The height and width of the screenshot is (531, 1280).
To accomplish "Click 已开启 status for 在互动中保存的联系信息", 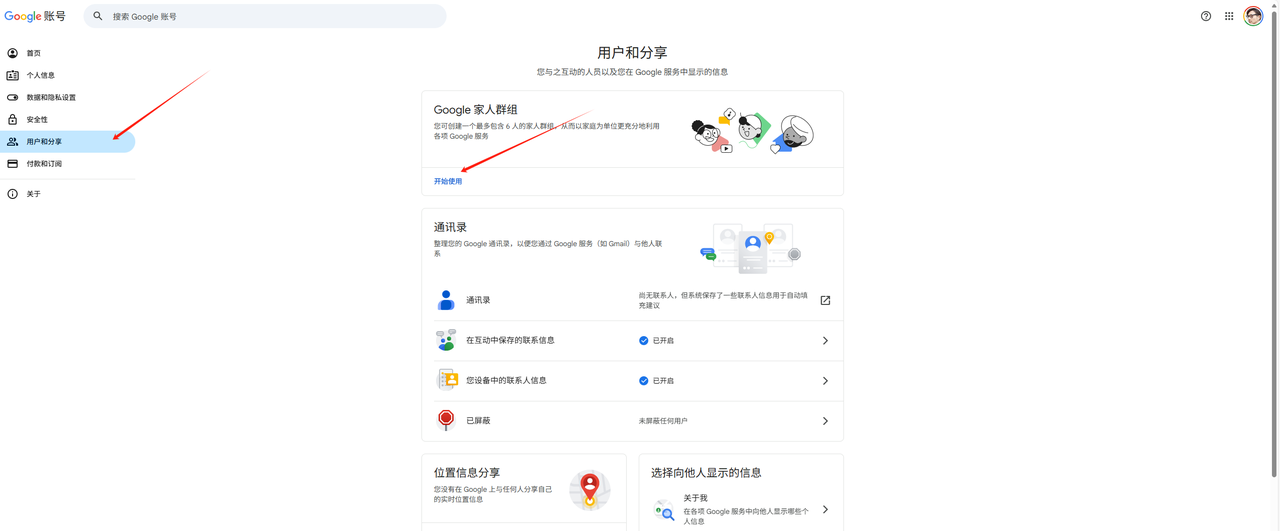I will (657, 341).
